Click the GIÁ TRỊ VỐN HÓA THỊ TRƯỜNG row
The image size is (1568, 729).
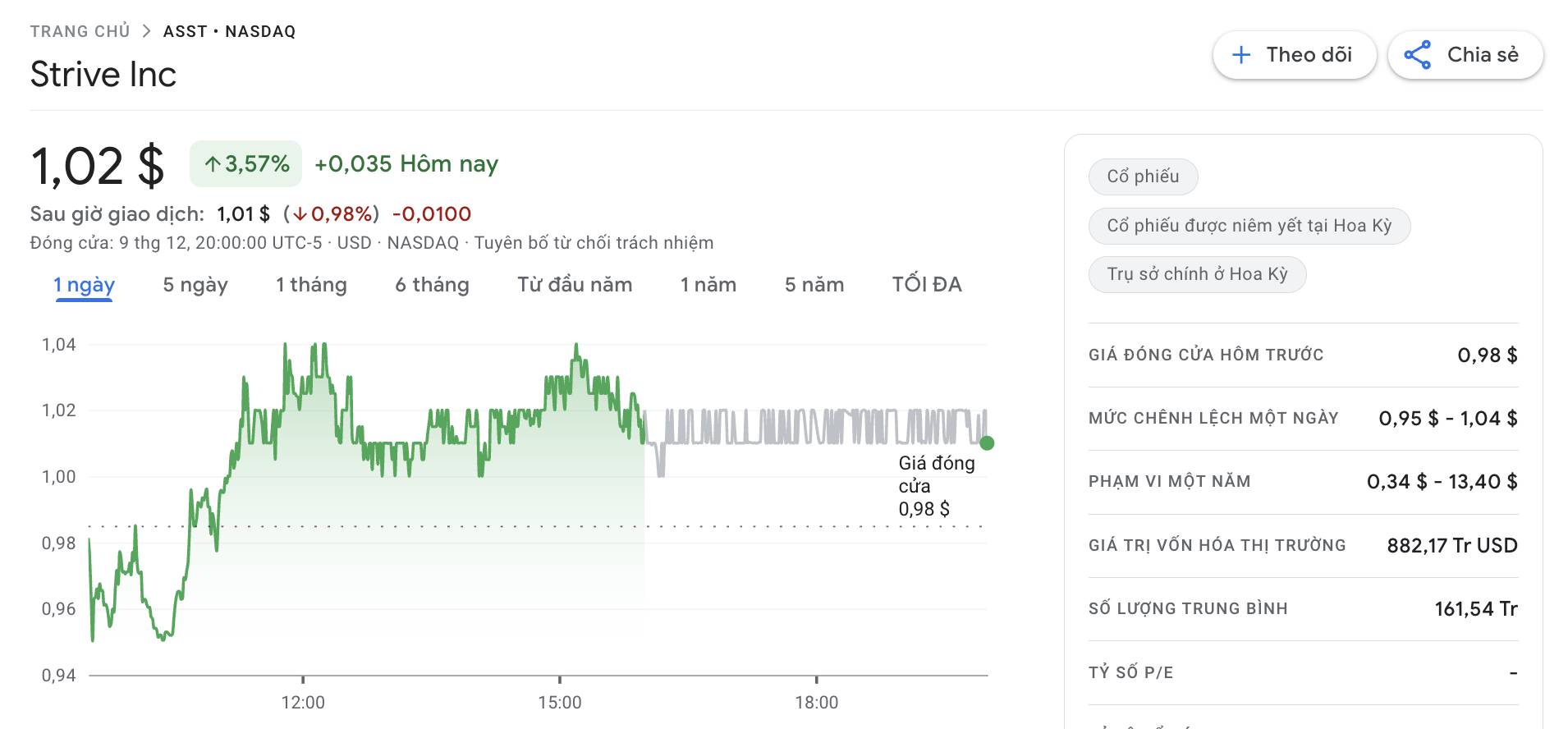1302,546
